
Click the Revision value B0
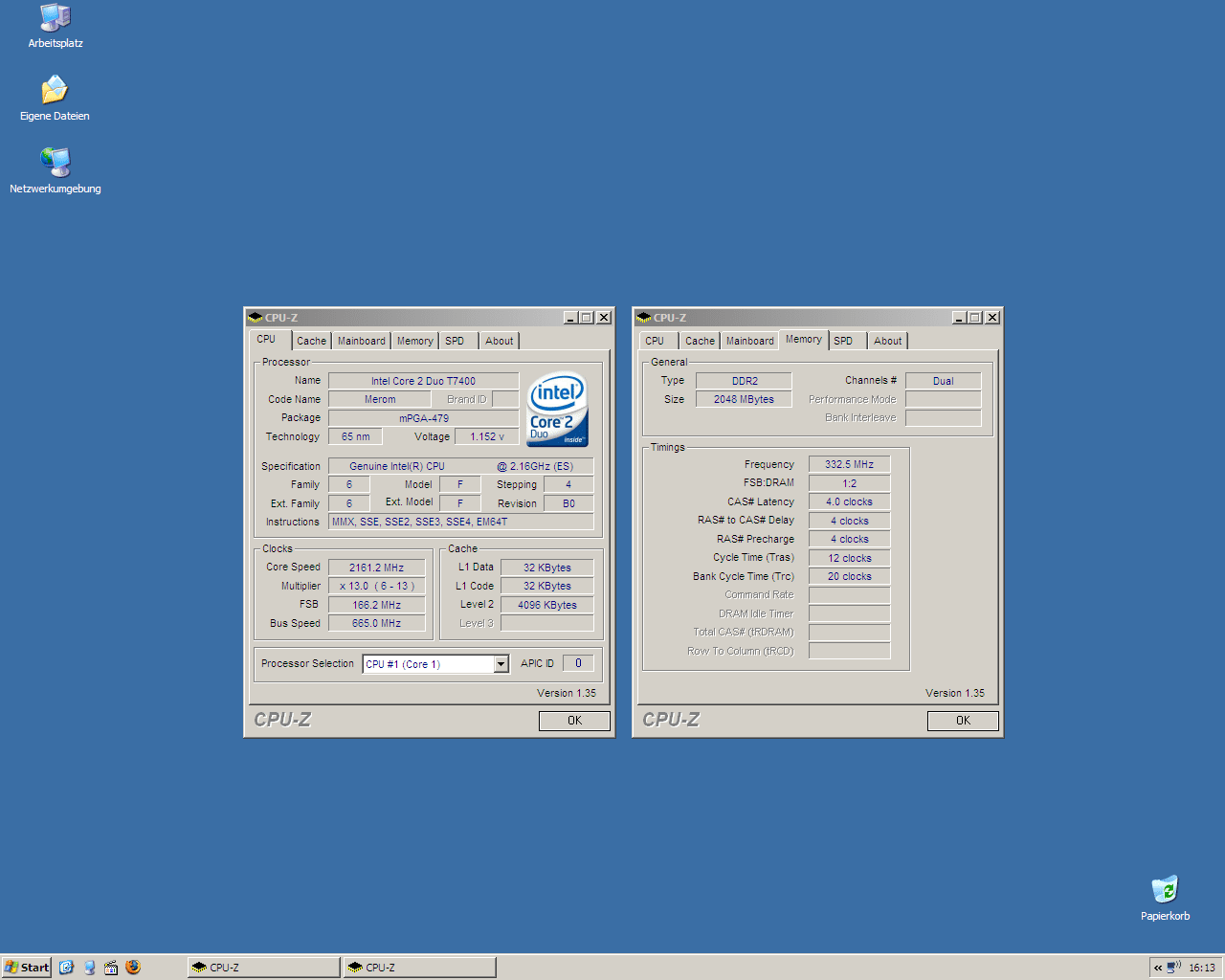click(568, 503)
